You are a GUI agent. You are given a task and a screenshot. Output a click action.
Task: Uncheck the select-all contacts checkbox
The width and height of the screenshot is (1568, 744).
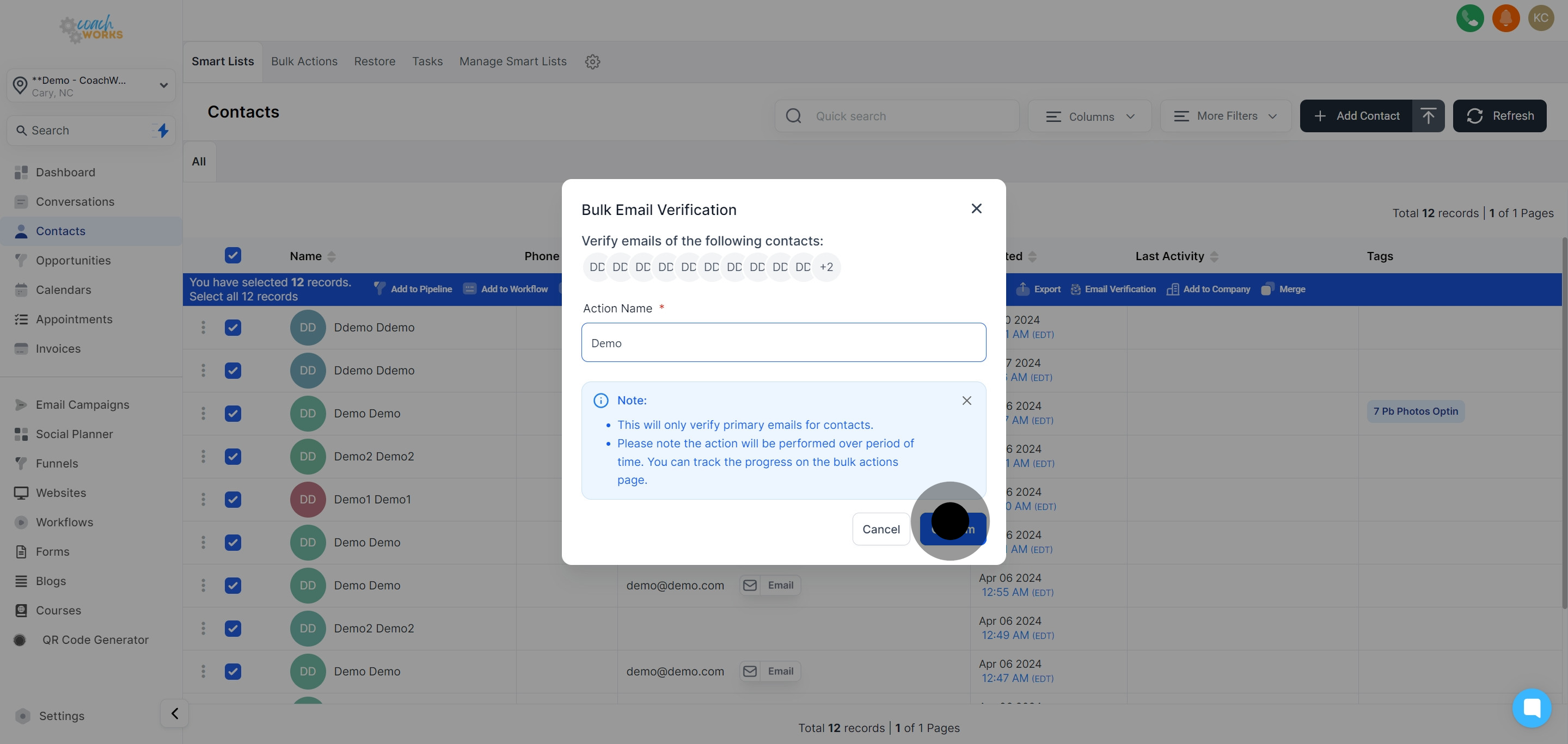233,255
